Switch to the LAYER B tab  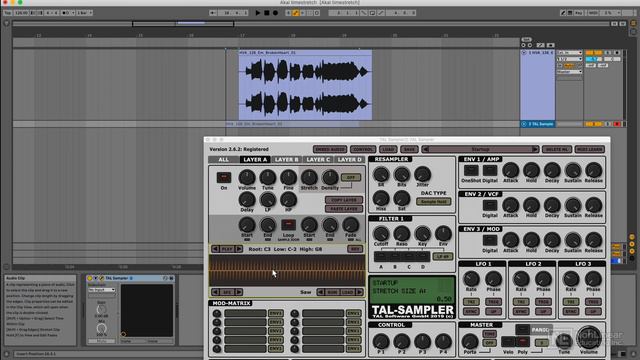pyautogui.click(x=287, y=160)
